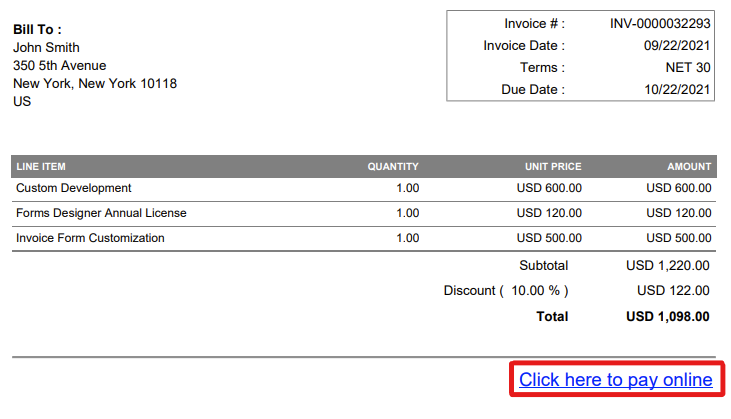Image resolution: width=731 pixels, height=419 pixels.
Task: Select the total amount USD 1,098.00
Action: click(667, 316)
